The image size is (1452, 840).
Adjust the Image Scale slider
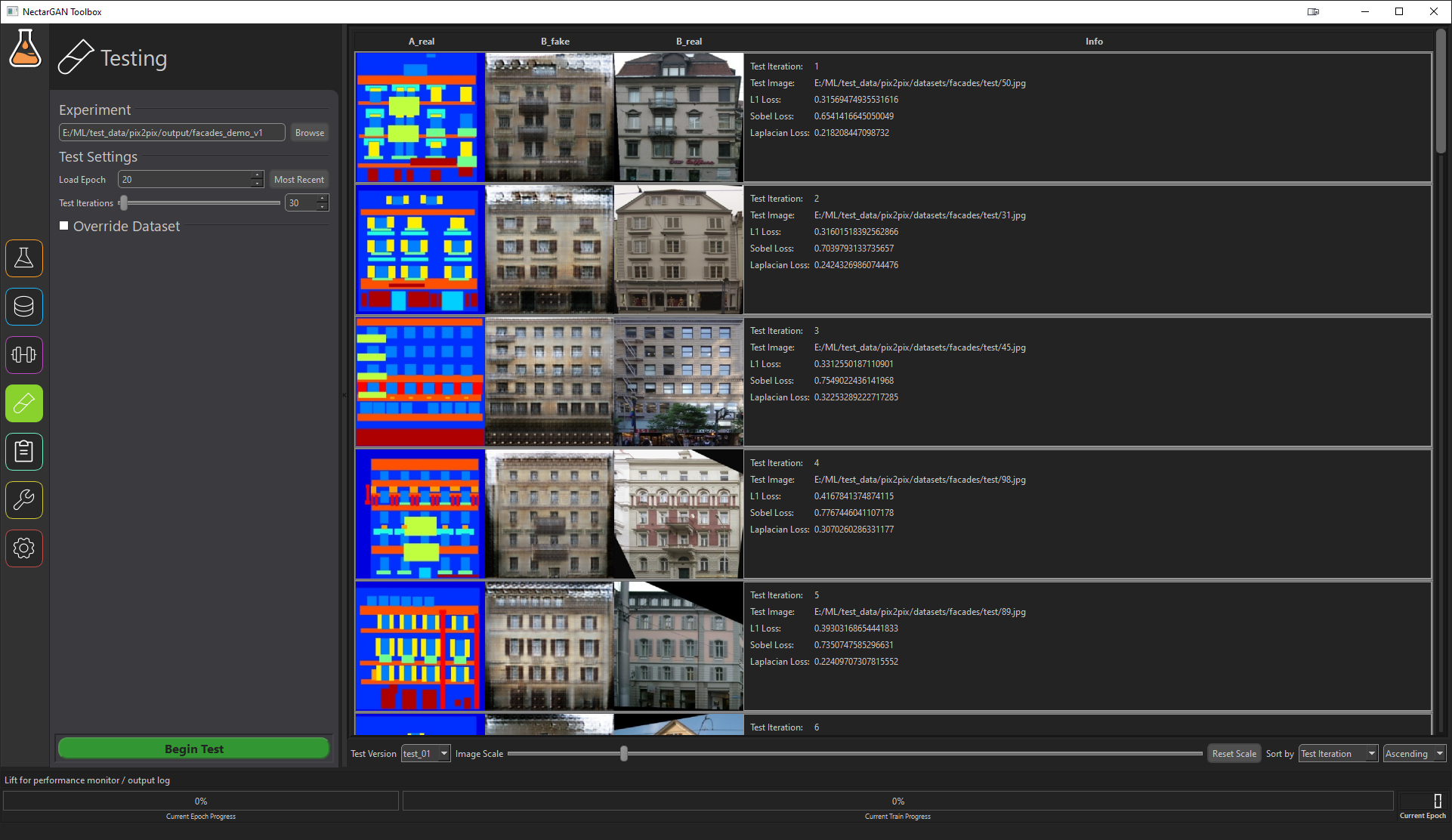pos(623,753)
